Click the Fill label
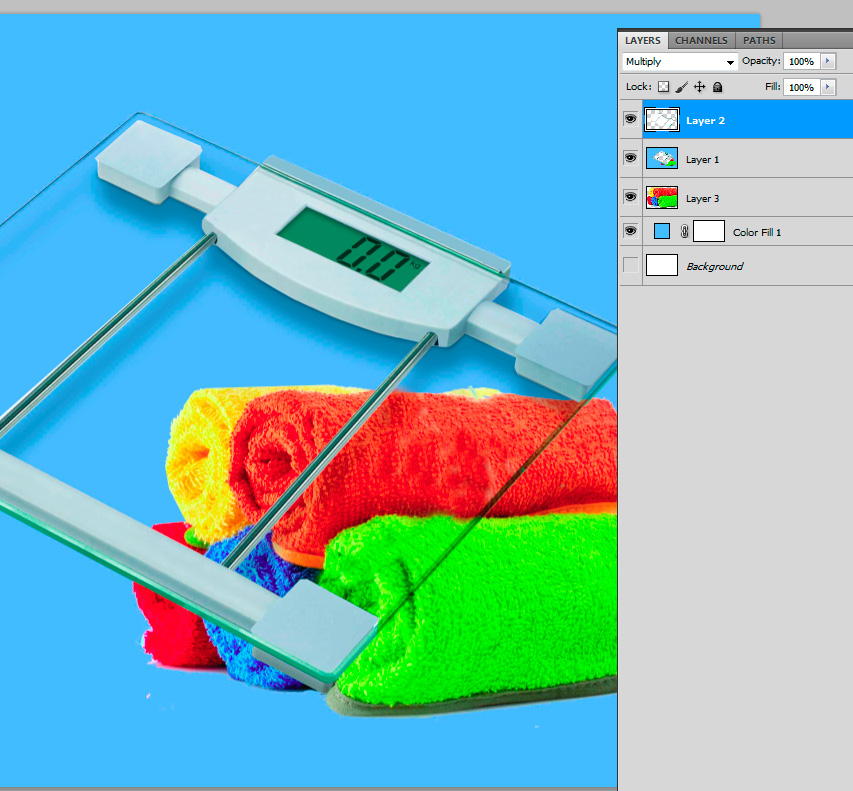 click(772, 86)
